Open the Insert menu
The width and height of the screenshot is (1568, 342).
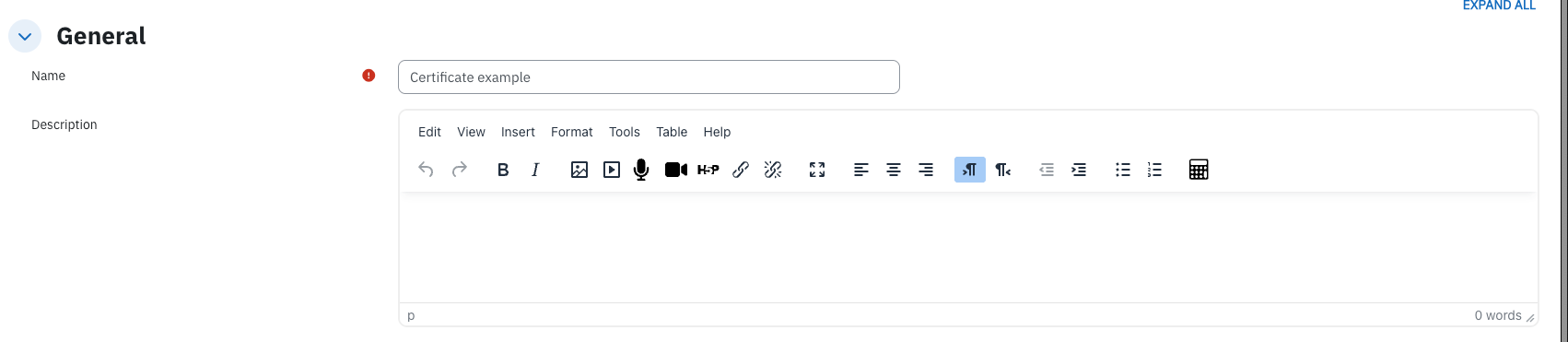518,132
